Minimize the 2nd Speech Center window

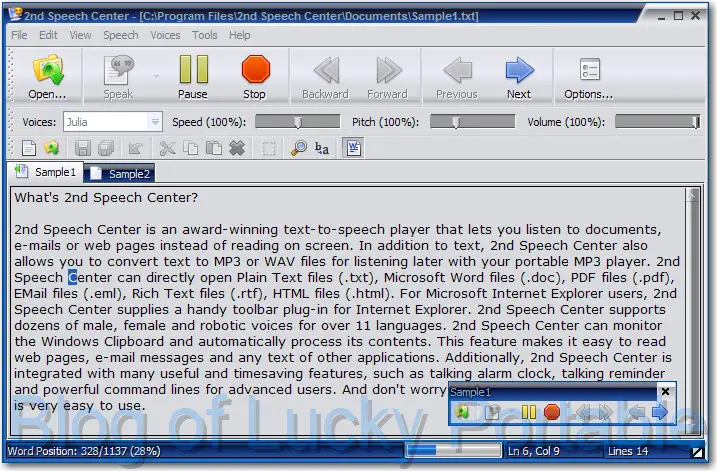[661, 17]
